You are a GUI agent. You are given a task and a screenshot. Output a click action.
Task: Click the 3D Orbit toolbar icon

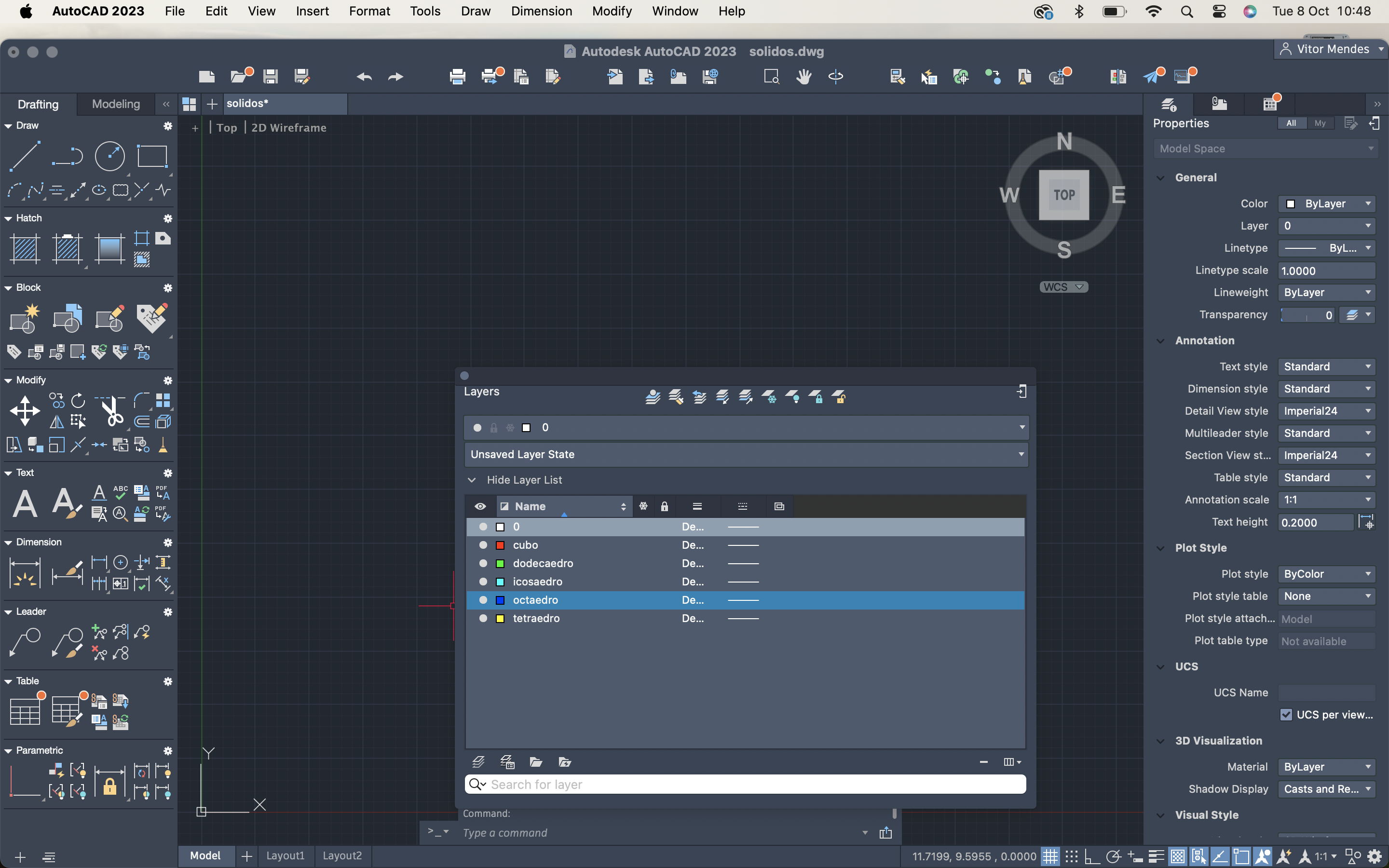(836, 76)
